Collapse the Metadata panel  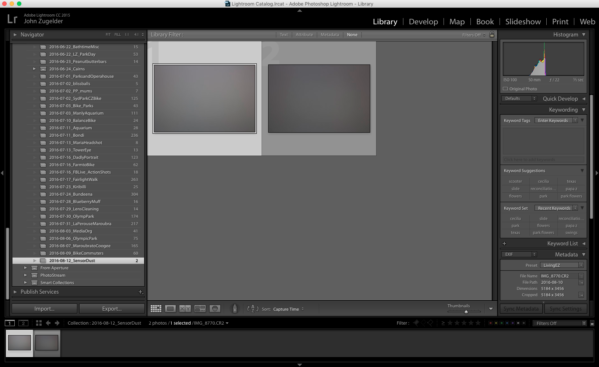point(583,254)
